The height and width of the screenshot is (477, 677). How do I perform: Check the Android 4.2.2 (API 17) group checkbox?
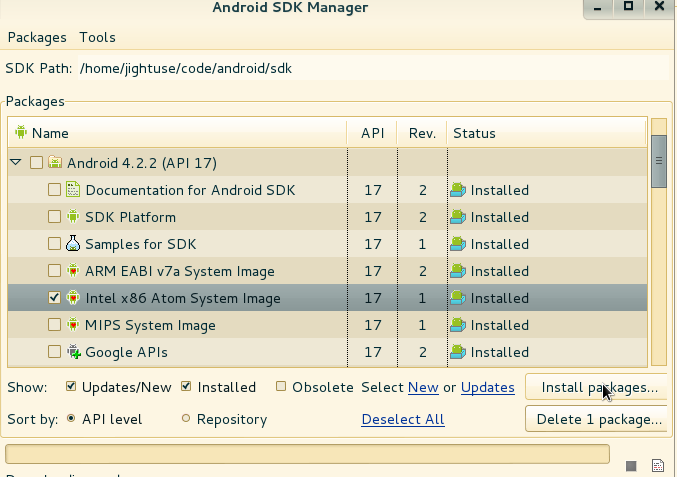tap(36, 163)
